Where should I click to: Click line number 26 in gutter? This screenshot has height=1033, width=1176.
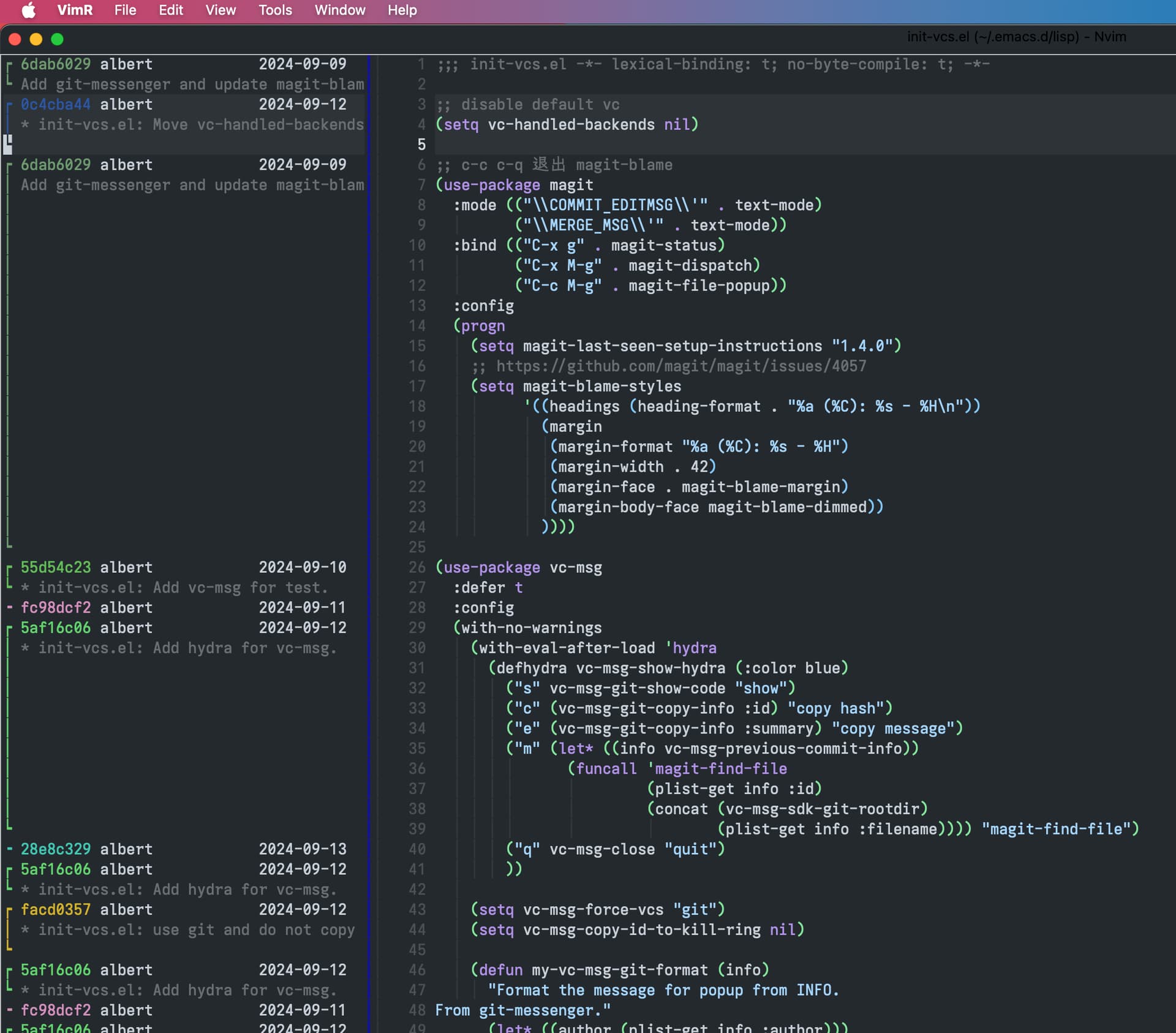pyautogui.click(x=417, y=567)
